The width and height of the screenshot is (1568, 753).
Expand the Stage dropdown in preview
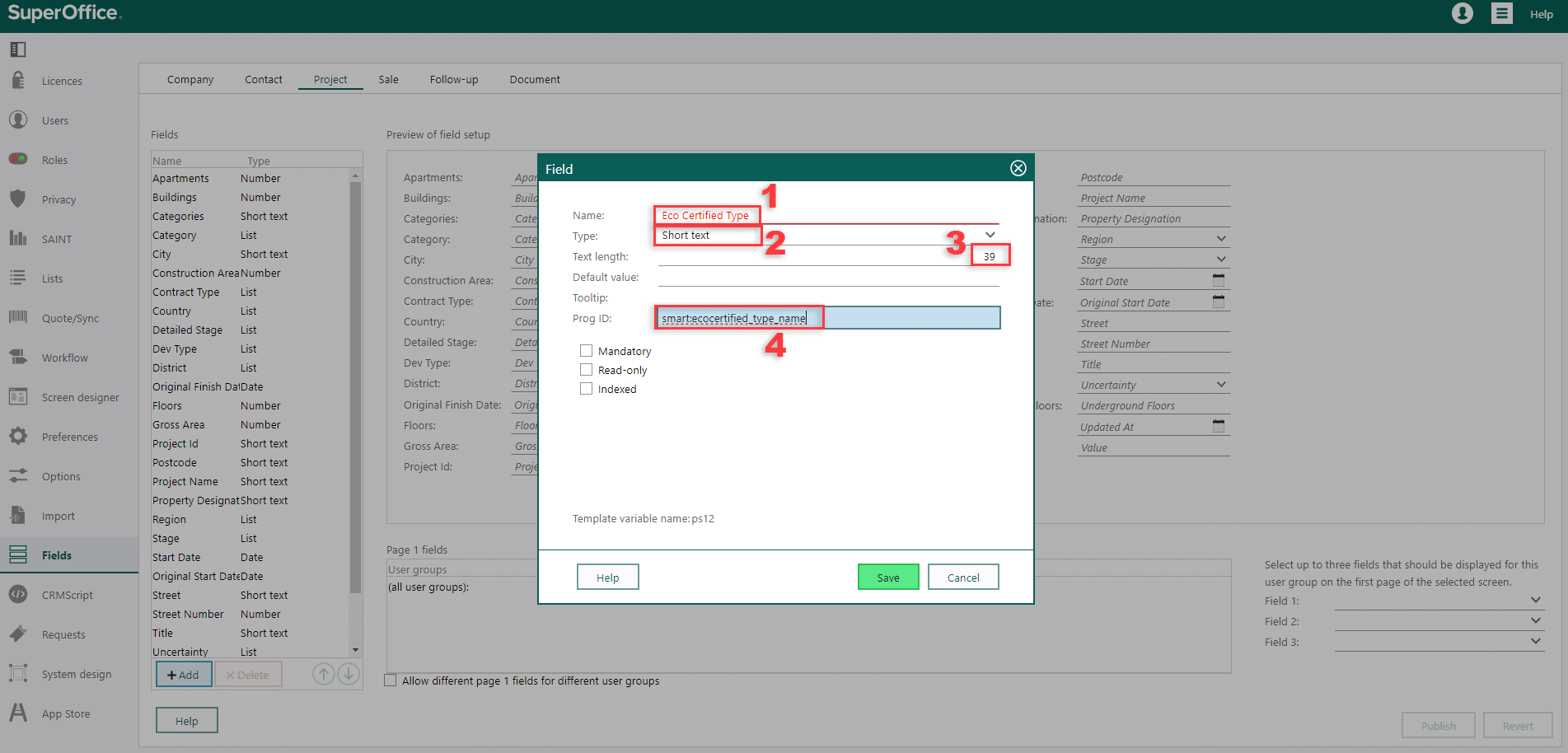pos(1221,260)
